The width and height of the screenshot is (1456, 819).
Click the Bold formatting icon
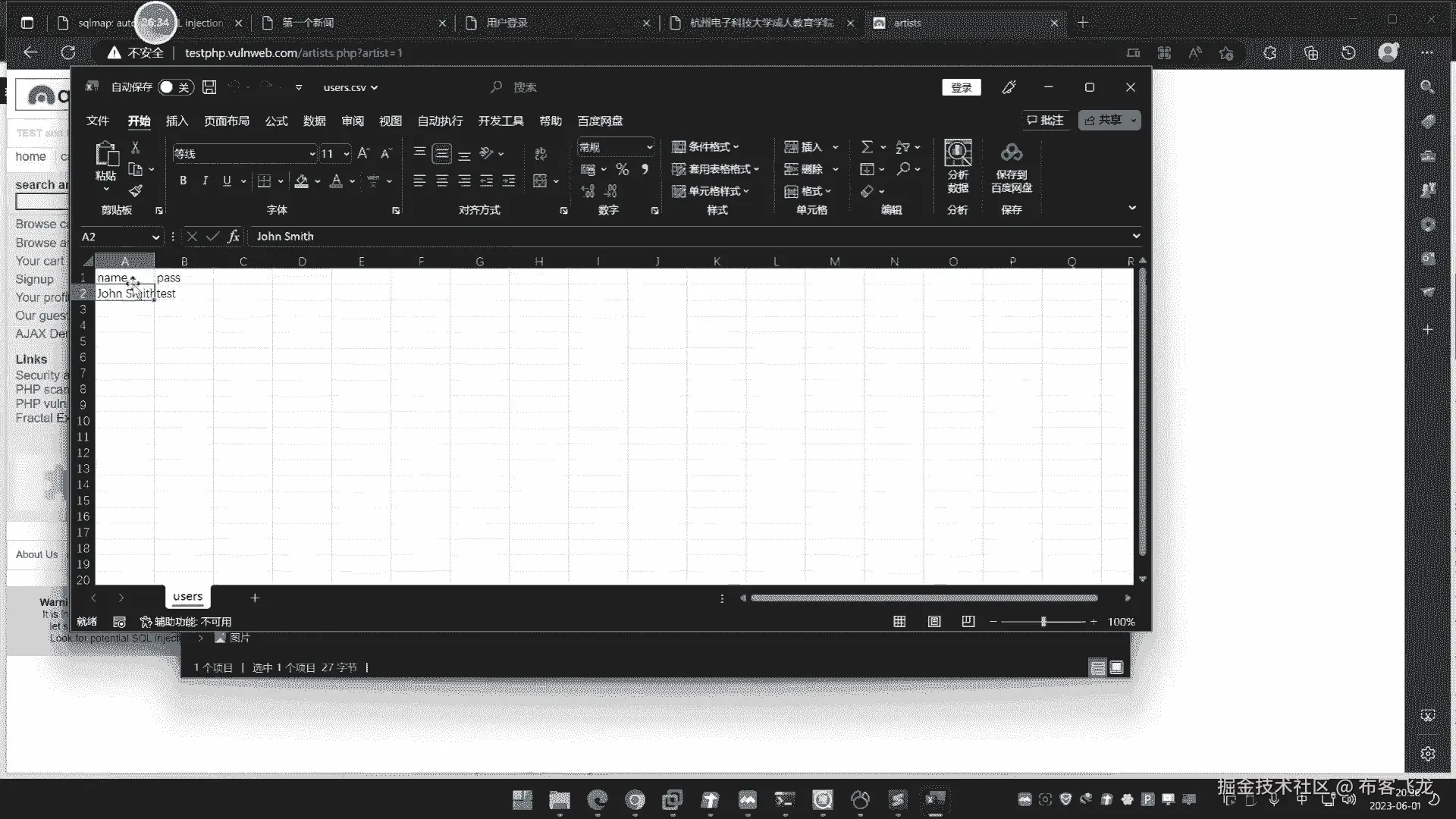pyautogui.click(x=183, y=180)
